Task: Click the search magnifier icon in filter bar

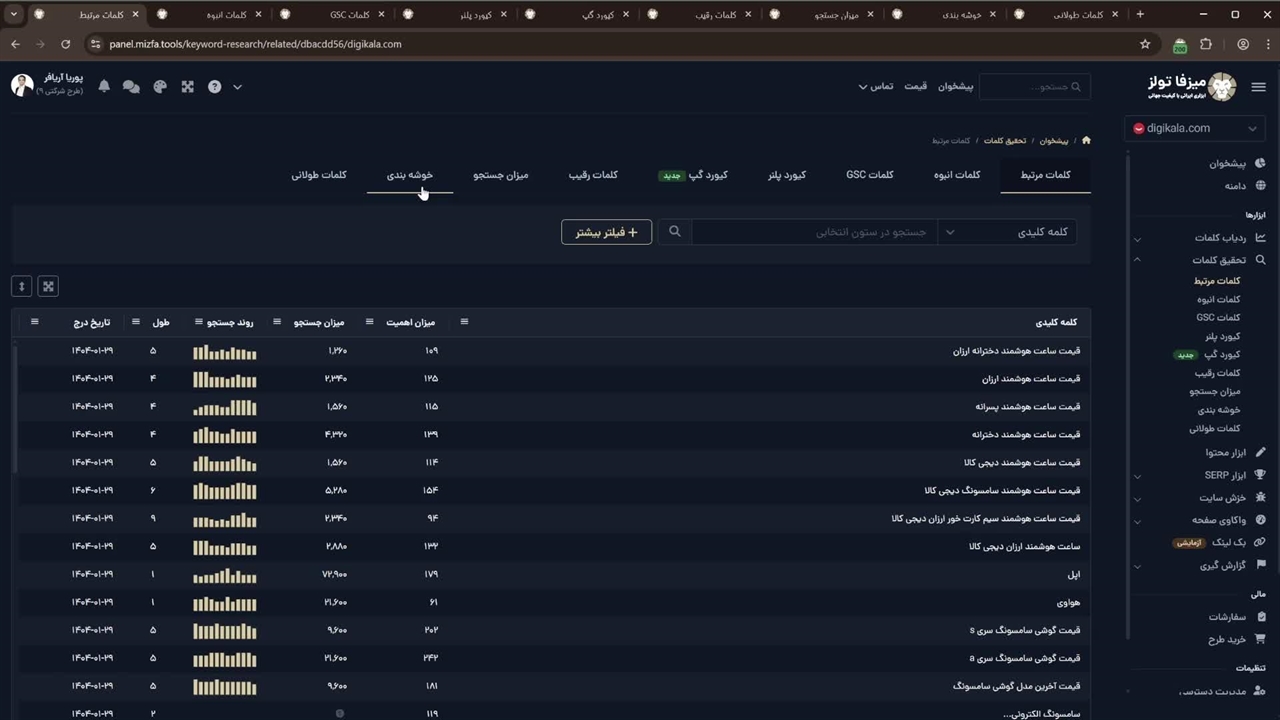Action: (x=675, y=232)
